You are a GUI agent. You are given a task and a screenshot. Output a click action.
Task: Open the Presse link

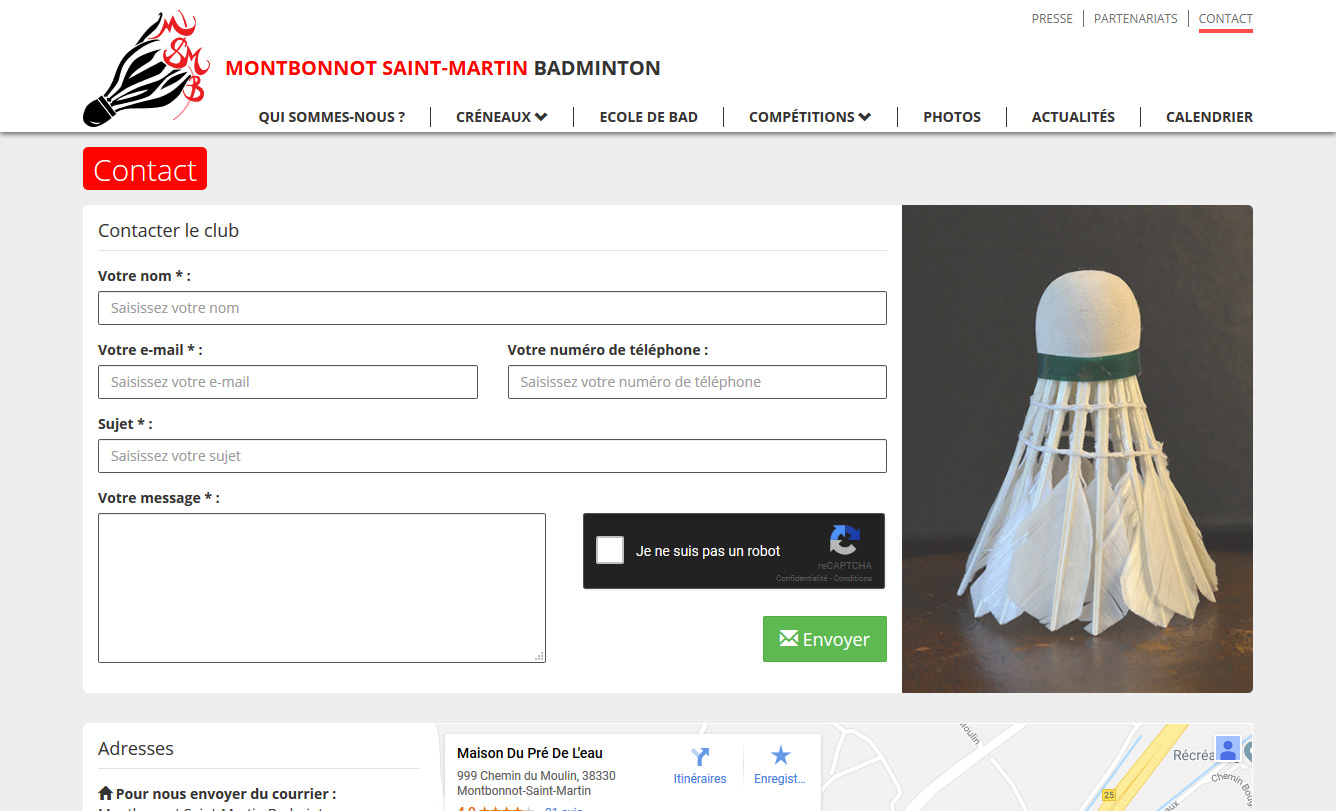click(1052, 18)
